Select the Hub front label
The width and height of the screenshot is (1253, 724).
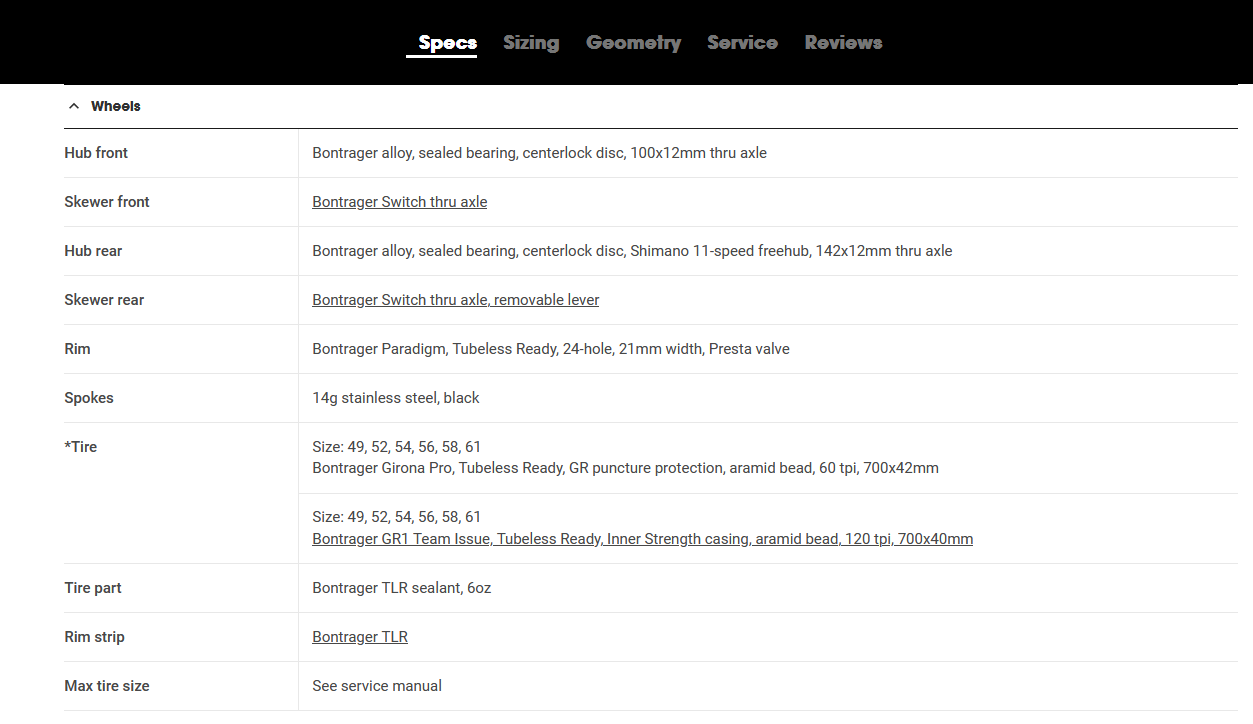click(96, 153)
